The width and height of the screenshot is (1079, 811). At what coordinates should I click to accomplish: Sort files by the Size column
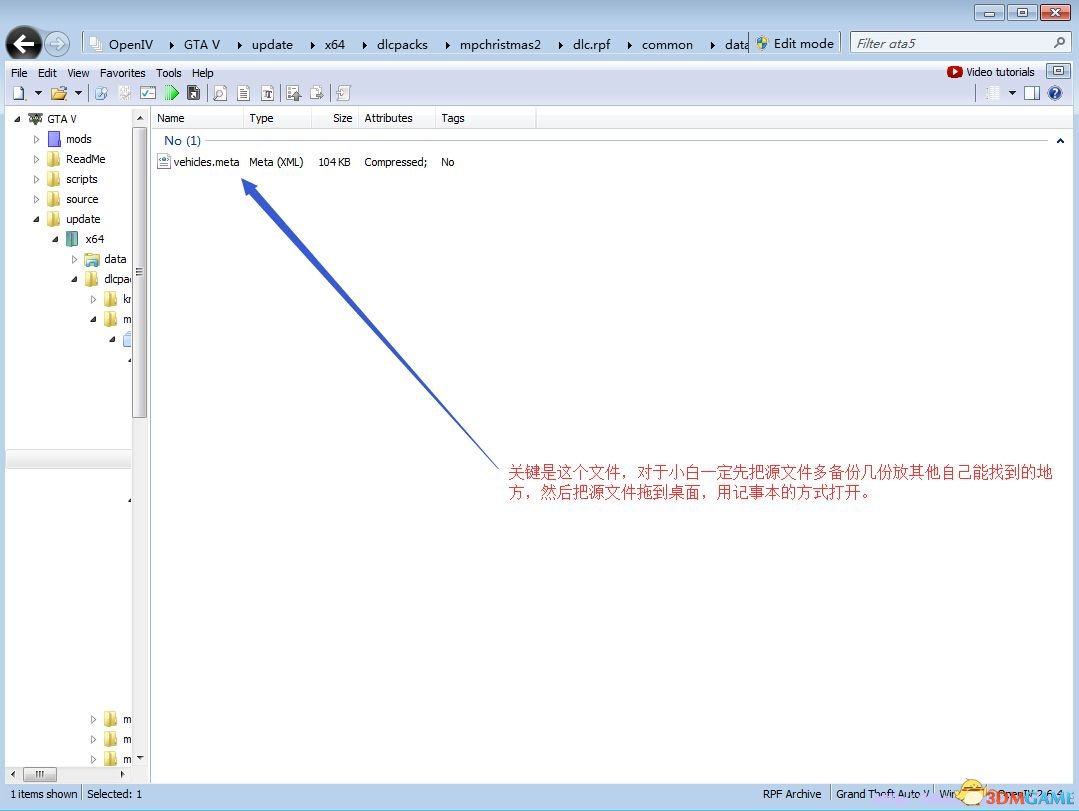334,118
